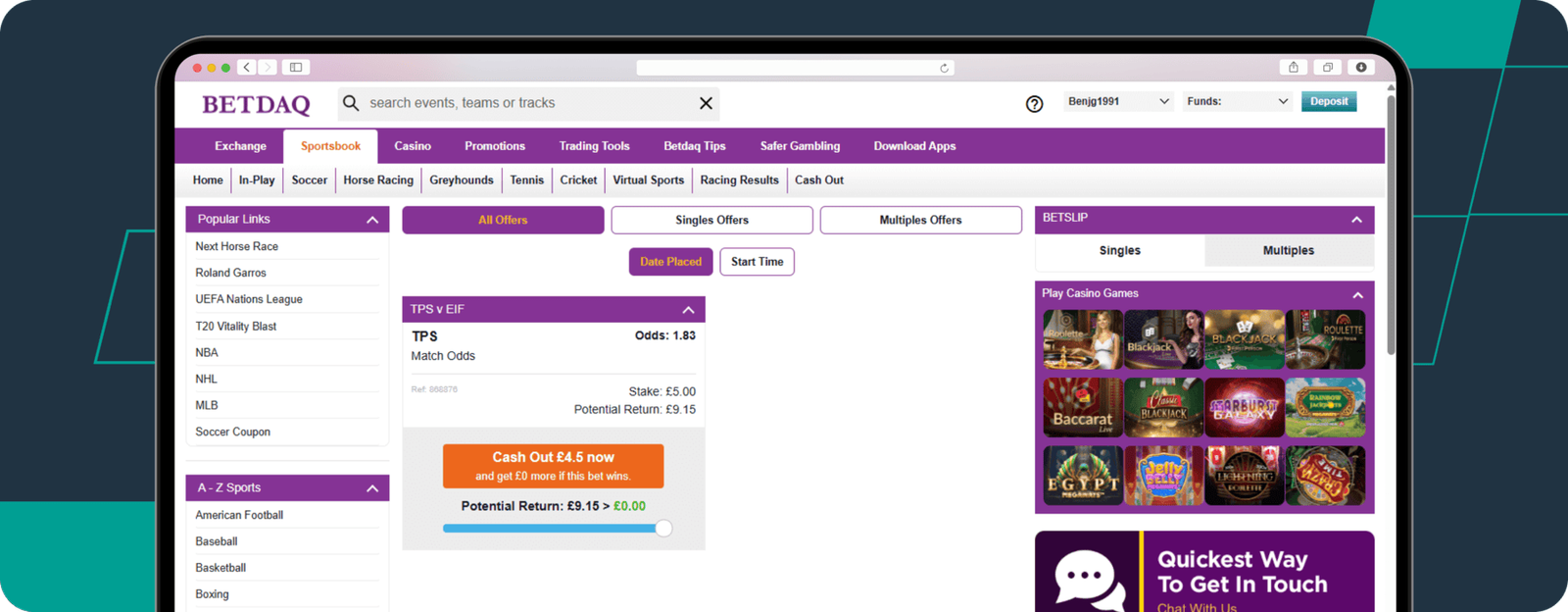
Task: Launch the Lightning Roulette game
Action: pyautogui.click(x=1245, y=475)
